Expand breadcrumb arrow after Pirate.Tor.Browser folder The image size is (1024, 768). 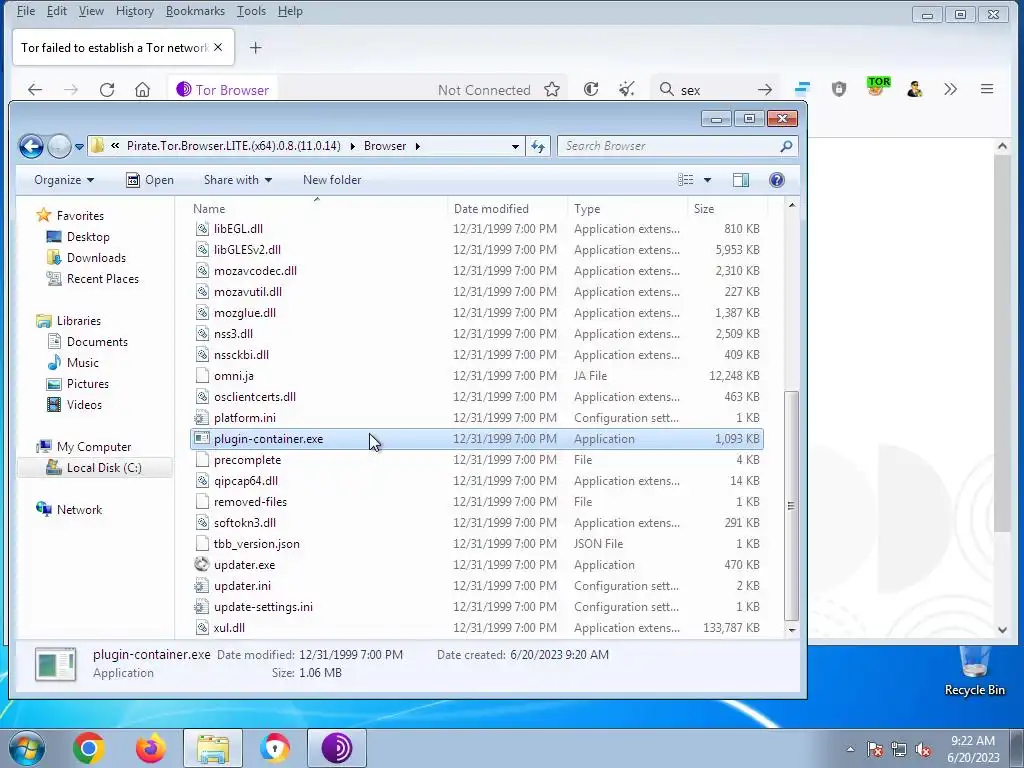point(353,146)
